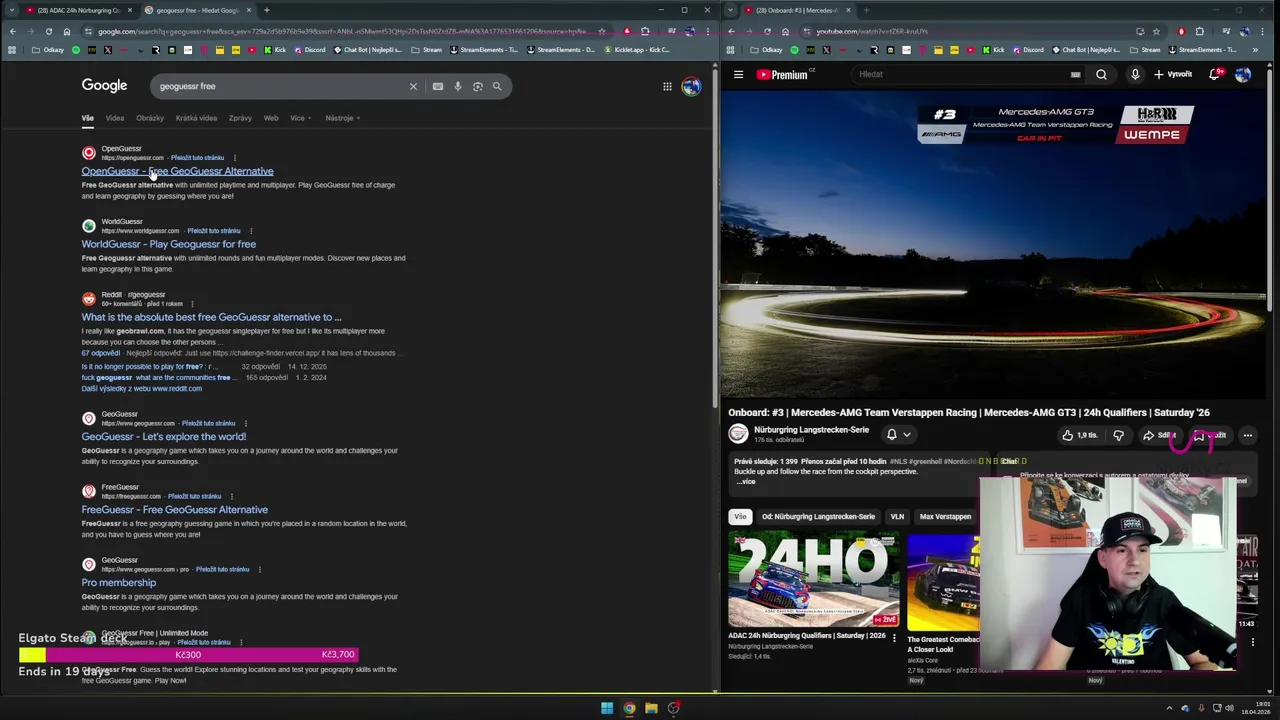
Task: Open the Google apps grid
Action: pos(667,86)
